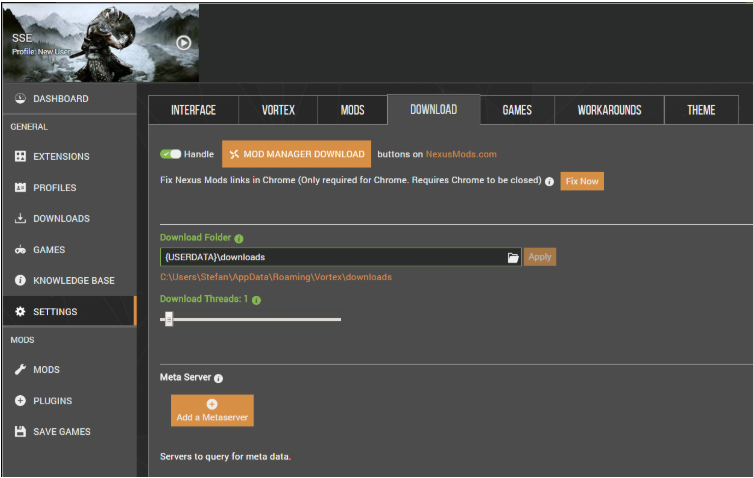Toggle the Handle Mod Manager Download switch
Viewport: 753px width, 478px height.
point(170,154)
